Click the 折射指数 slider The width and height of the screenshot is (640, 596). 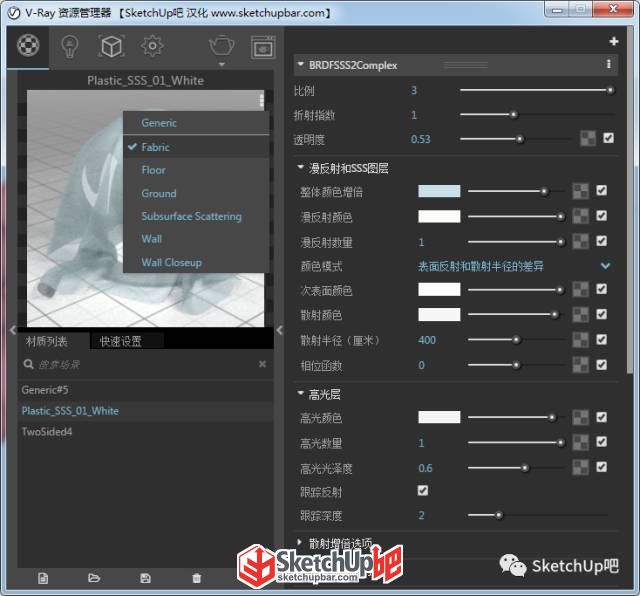pos(537,115)
